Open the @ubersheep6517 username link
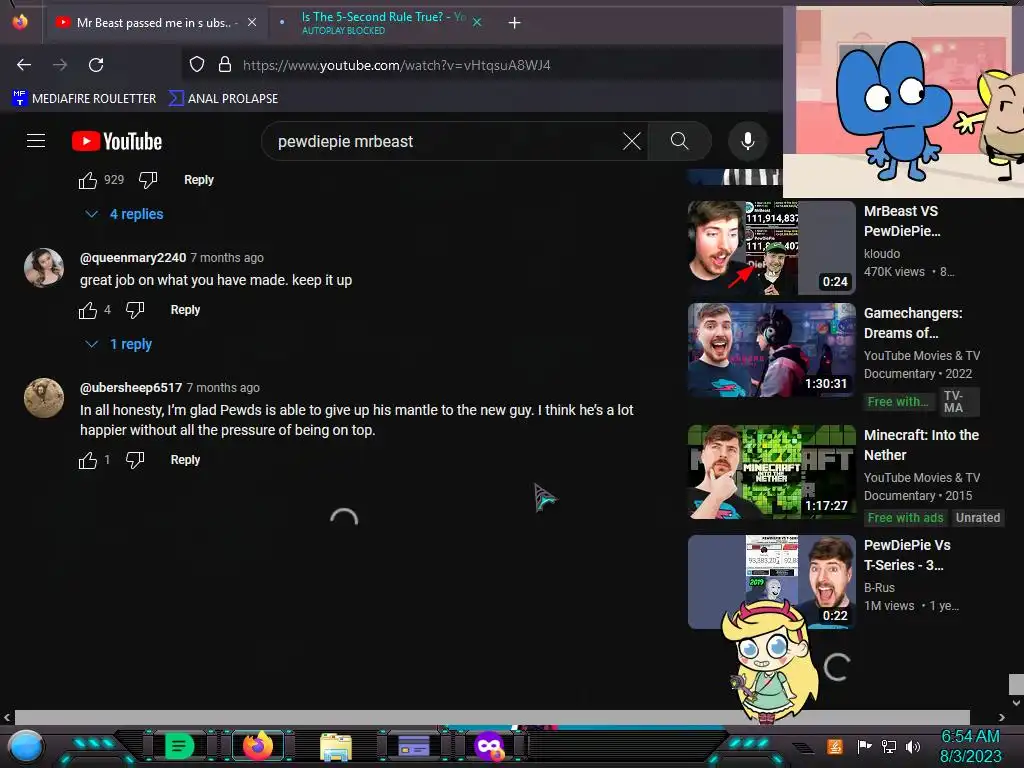 (131, 388)
